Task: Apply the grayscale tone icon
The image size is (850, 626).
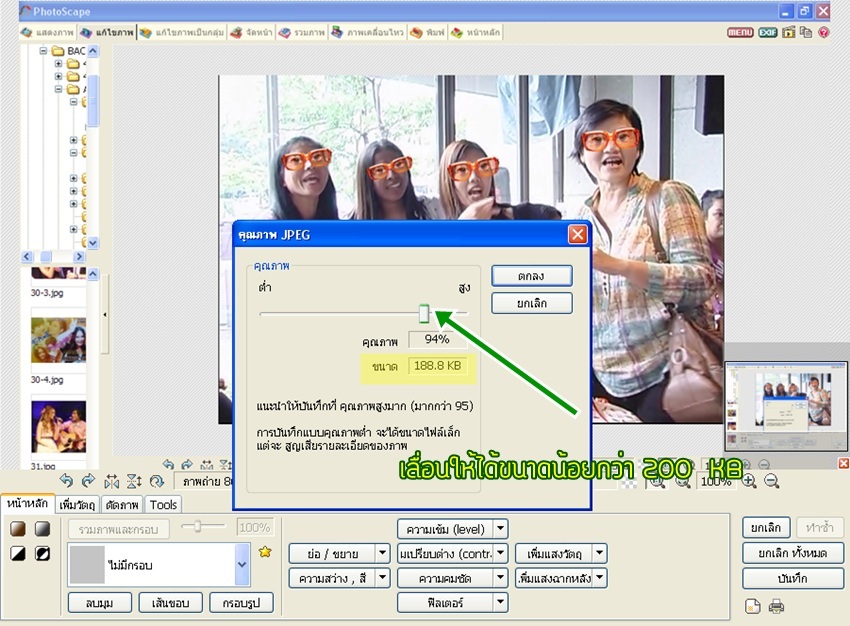Action: [x=43, y=528]
